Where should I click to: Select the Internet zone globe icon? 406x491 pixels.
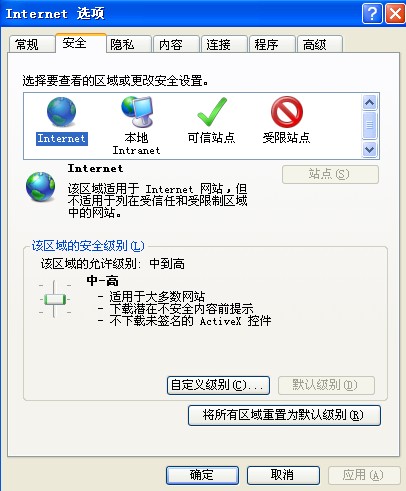pyautogui.click(x=61, y=112)
